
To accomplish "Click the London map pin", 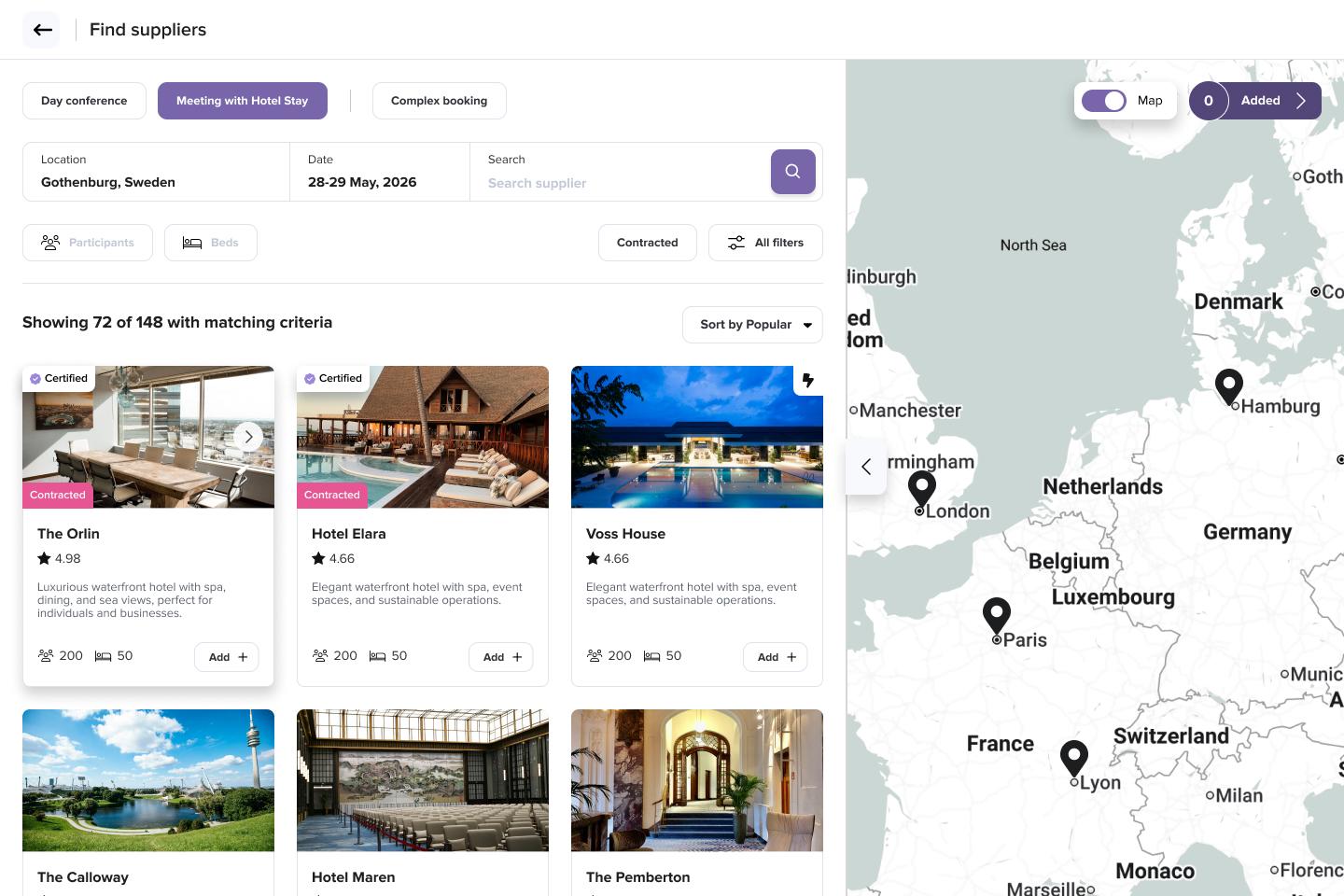I will pyautogui.click(x=922, y=489).
